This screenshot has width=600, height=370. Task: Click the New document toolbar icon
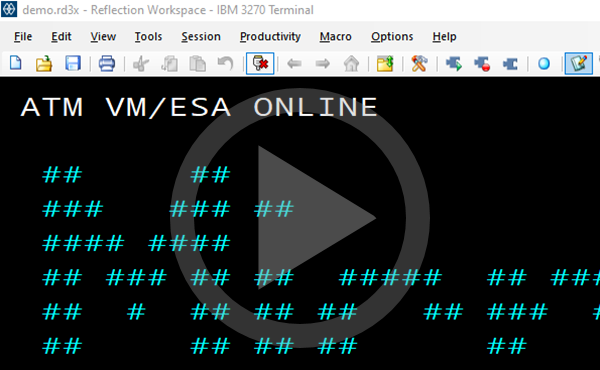pos(16,63)
